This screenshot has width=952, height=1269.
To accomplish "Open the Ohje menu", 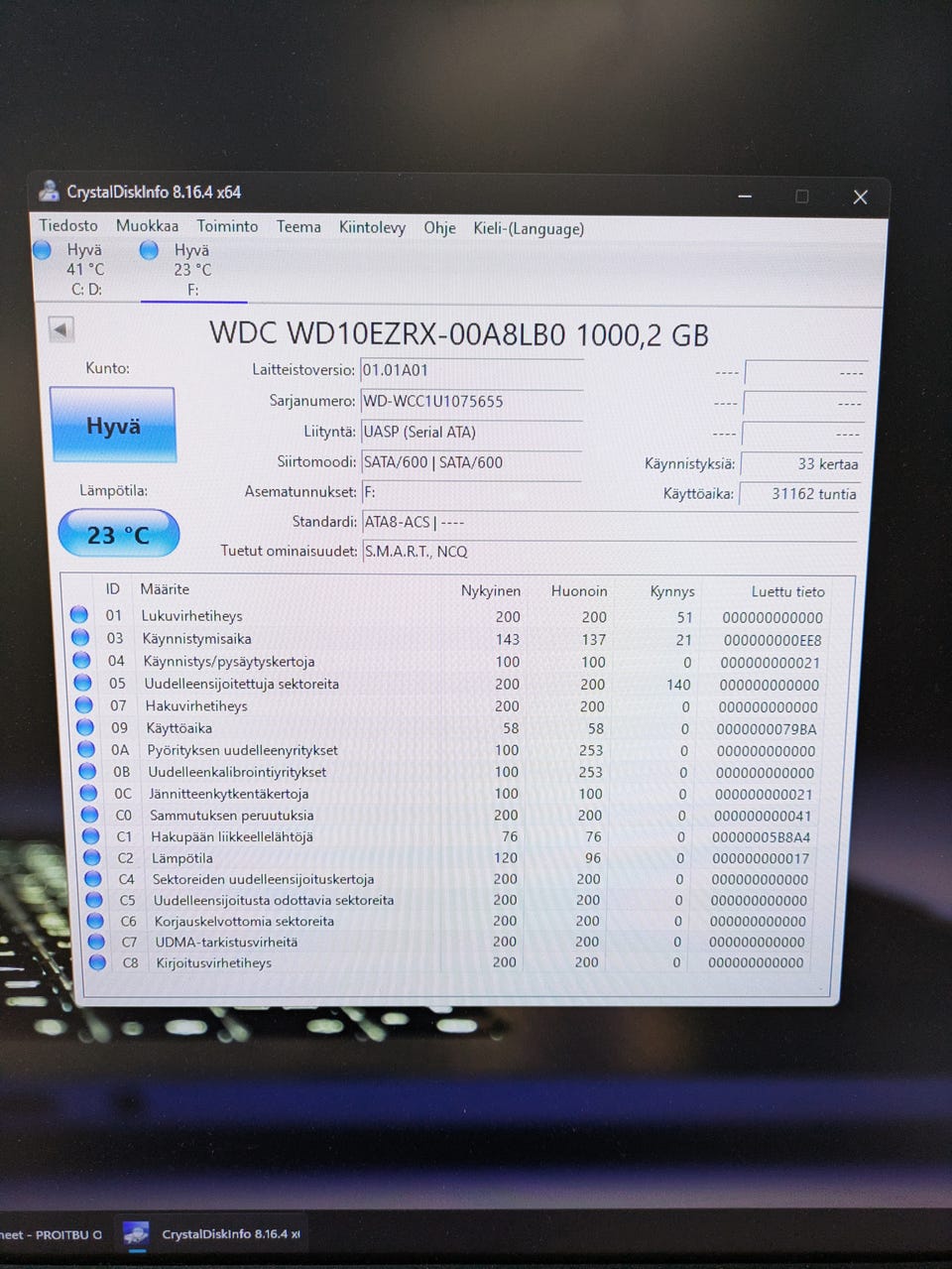I will (x=439, y=228).
